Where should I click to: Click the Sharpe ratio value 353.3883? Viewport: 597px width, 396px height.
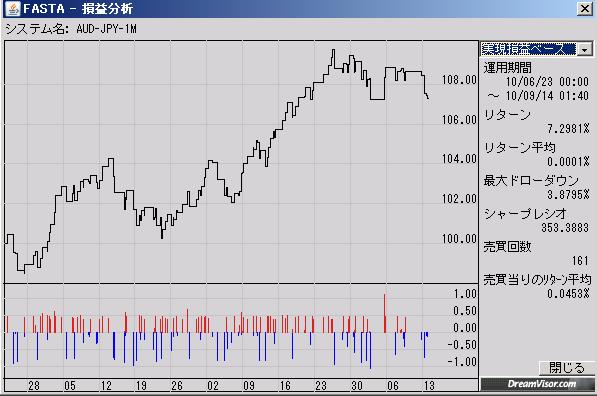tap(565, 228)
